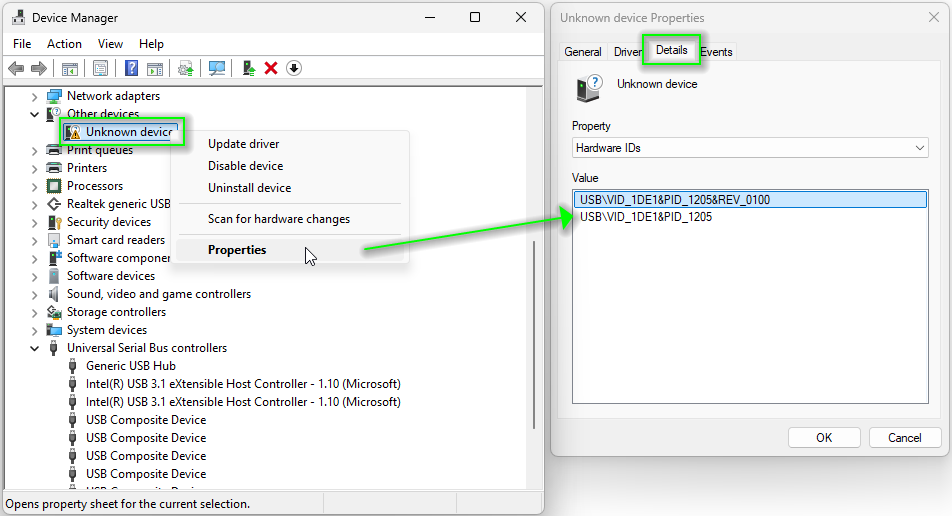This screenshot has width=952, height=516.
Task: Click the disable device down-arrow toolbar icon
Action: (293, 68)
